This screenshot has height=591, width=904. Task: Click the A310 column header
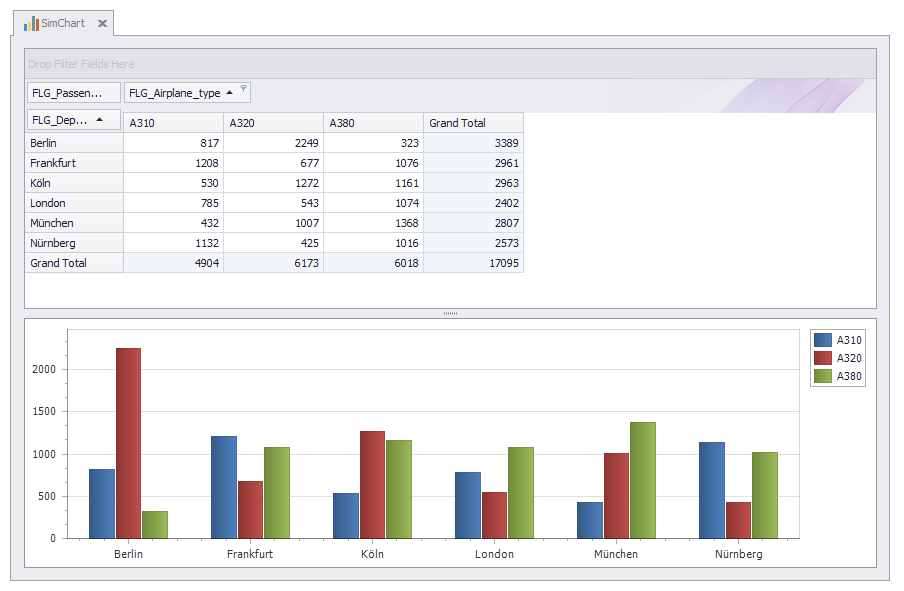pos(173,123)
